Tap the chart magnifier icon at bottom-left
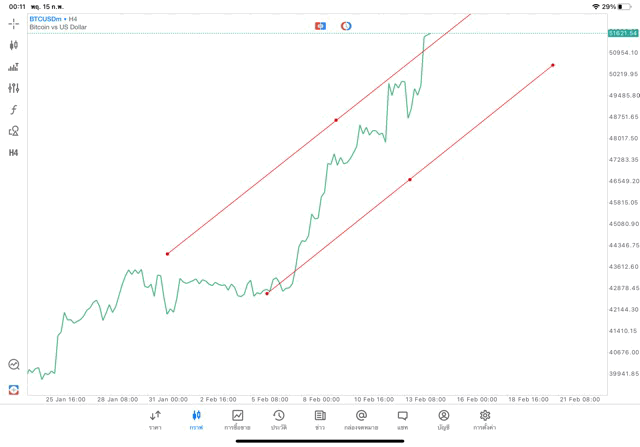 pyautogui.click(x=13, y=365)
